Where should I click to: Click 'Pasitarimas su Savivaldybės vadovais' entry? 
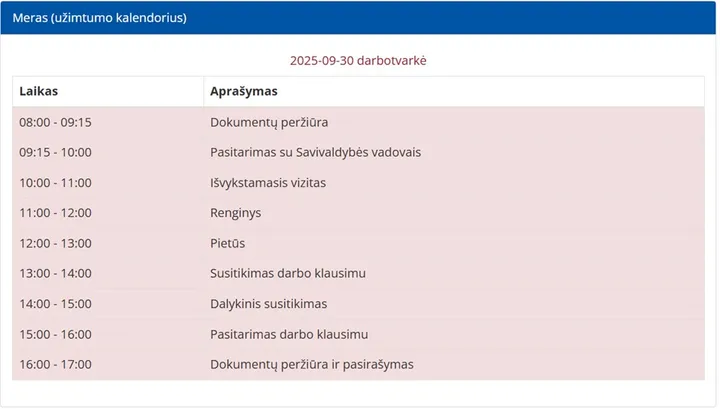click(x=315, y=152)
